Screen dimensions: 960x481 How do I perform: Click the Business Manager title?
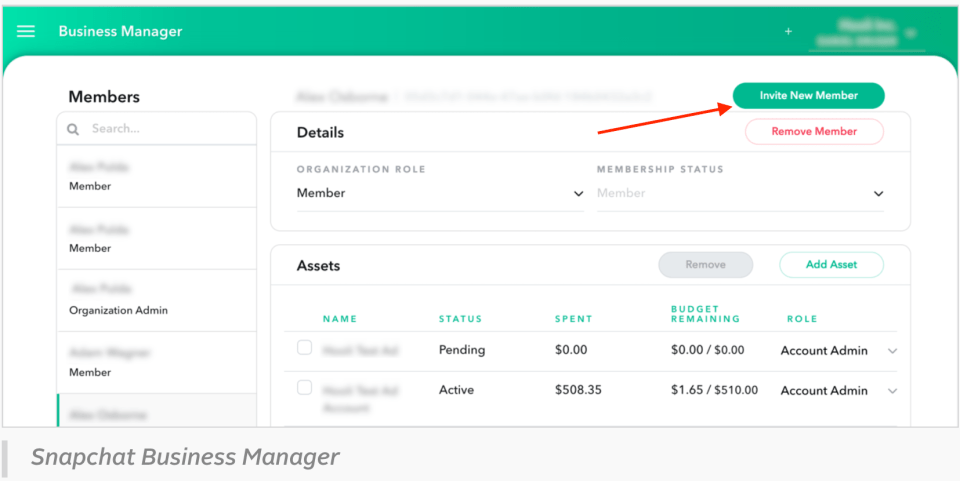[121, 31]
